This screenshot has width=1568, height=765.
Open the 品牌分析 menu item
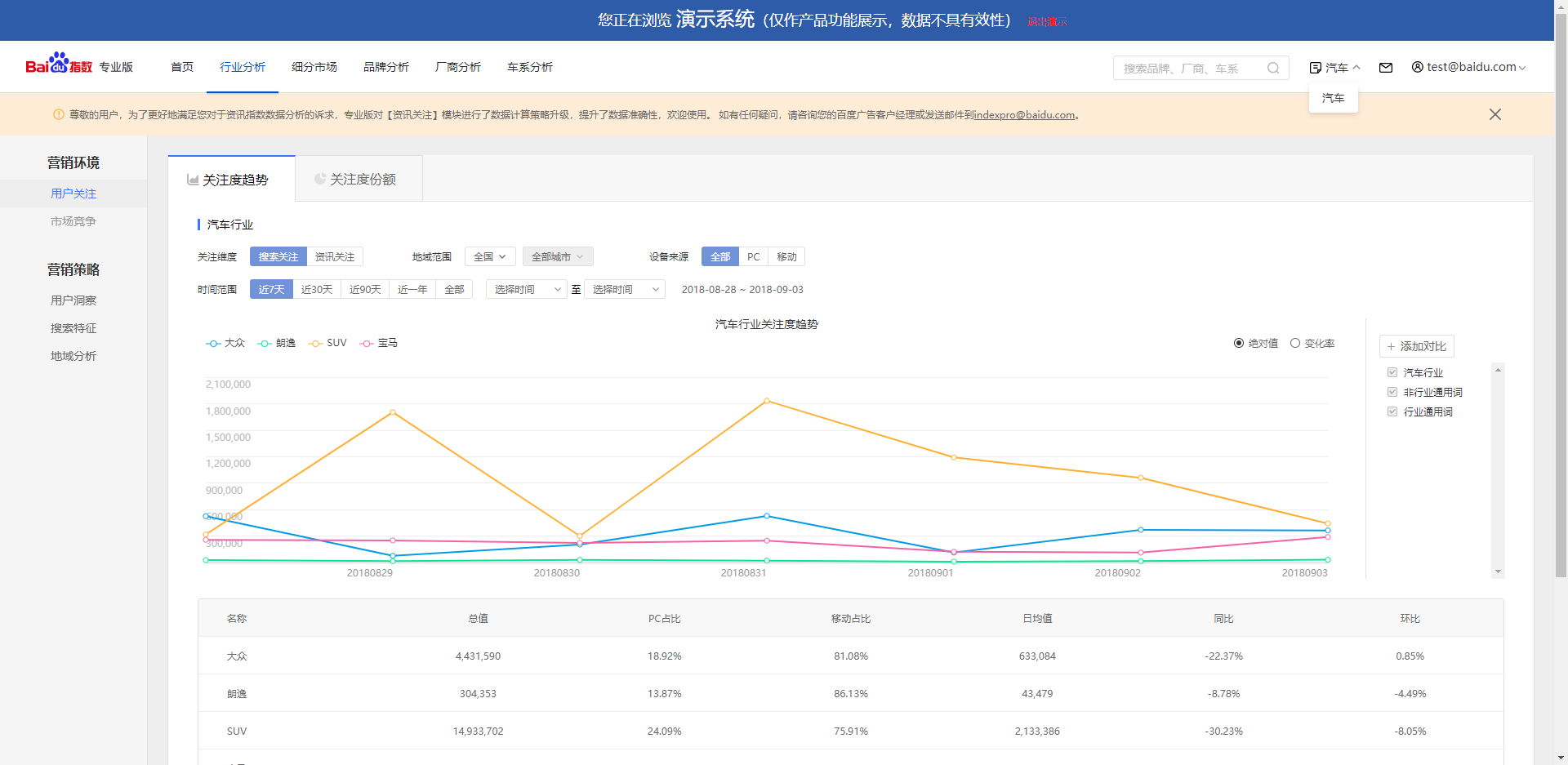click(x=386, y=67)
